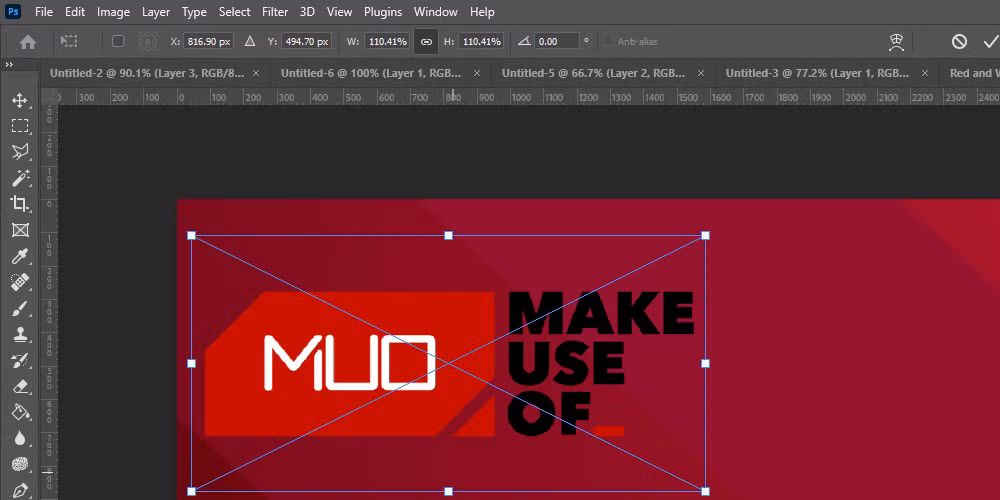Open the Plugins menu
Screen dimensions: 1000x500
[x=383, y=12]
